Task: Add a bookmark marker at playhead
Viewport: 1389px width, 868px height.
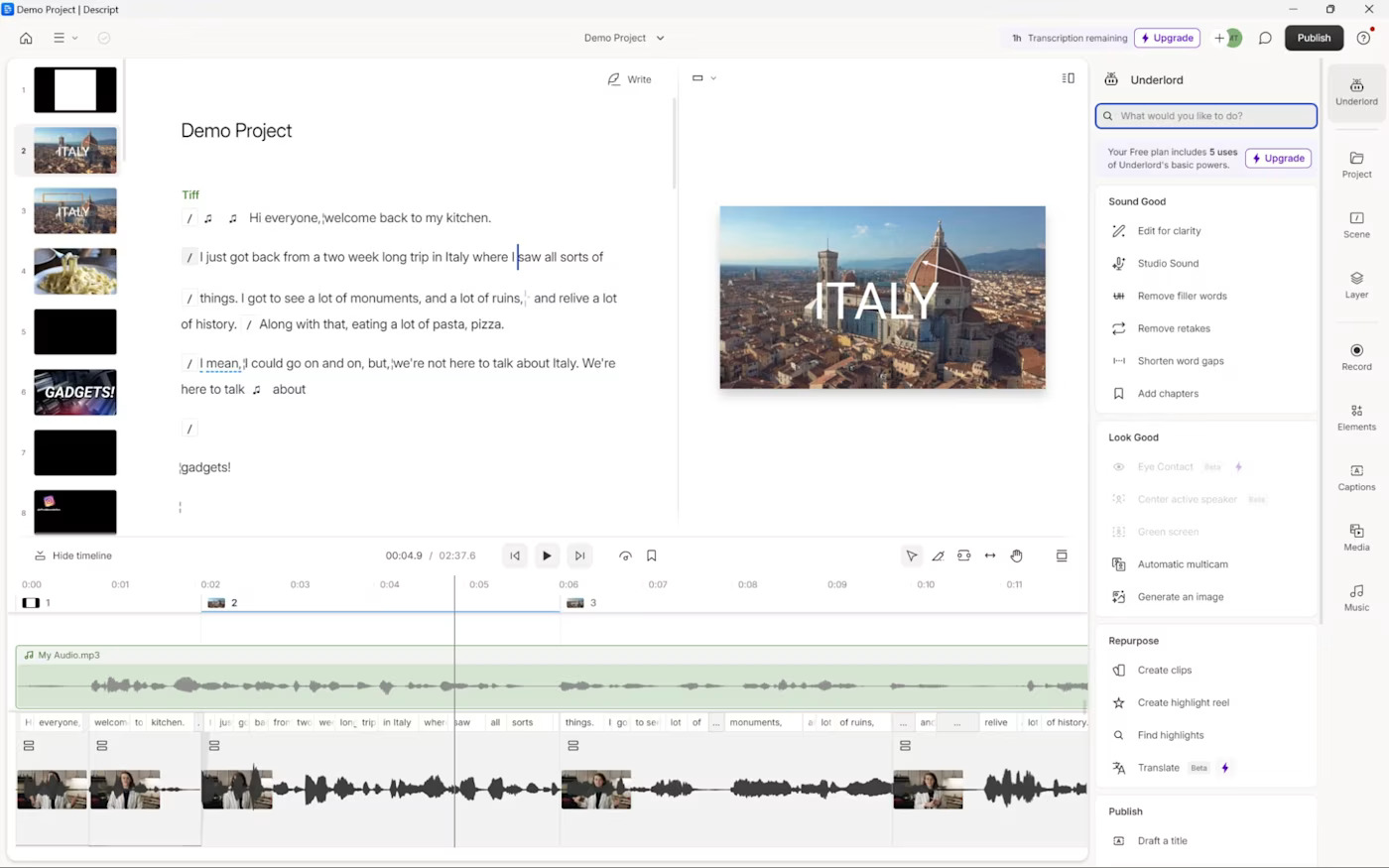Action: 652,556
